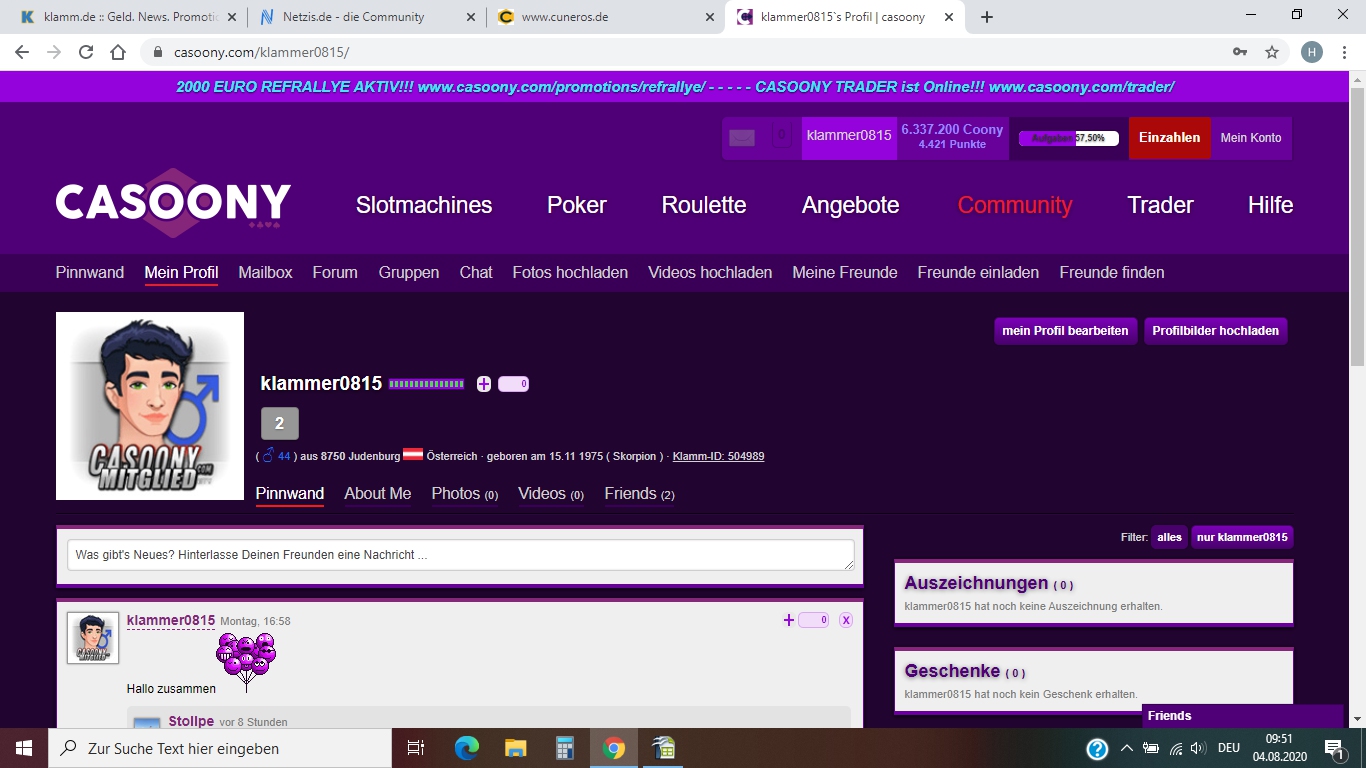Viewport: 1366px width, 768px height.
Task: Open the Chrome profile avatar H
Action: [1311, 52]
